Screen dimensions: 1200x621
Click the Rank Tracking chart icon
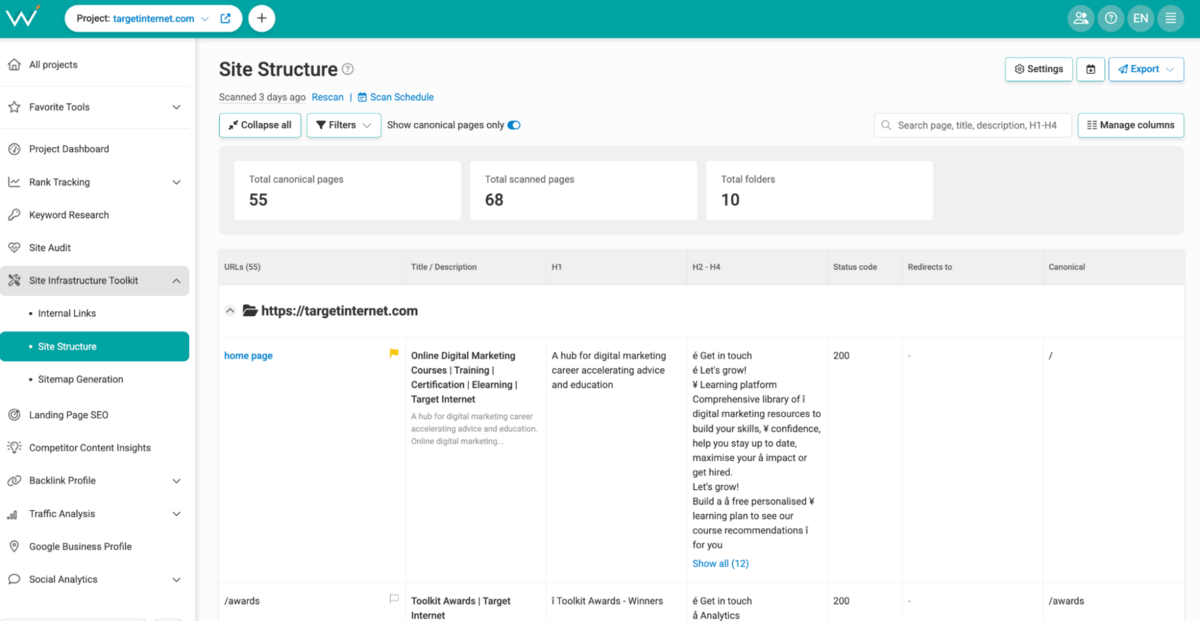pyautogui.click(x=14, y=182)
